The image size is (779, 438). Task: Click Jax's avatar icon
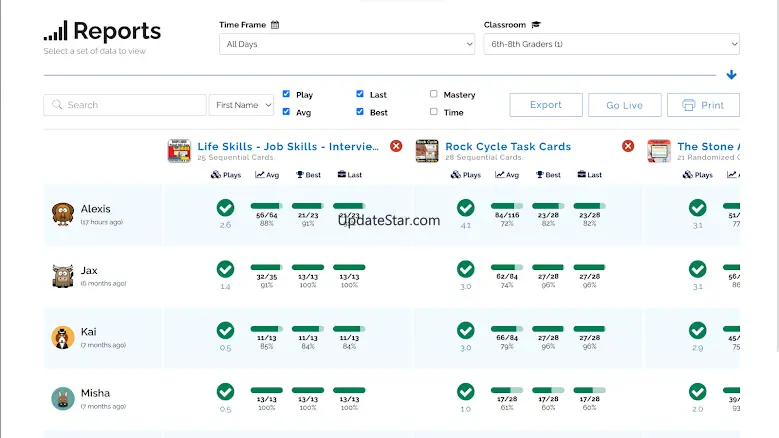click(63, 276)
